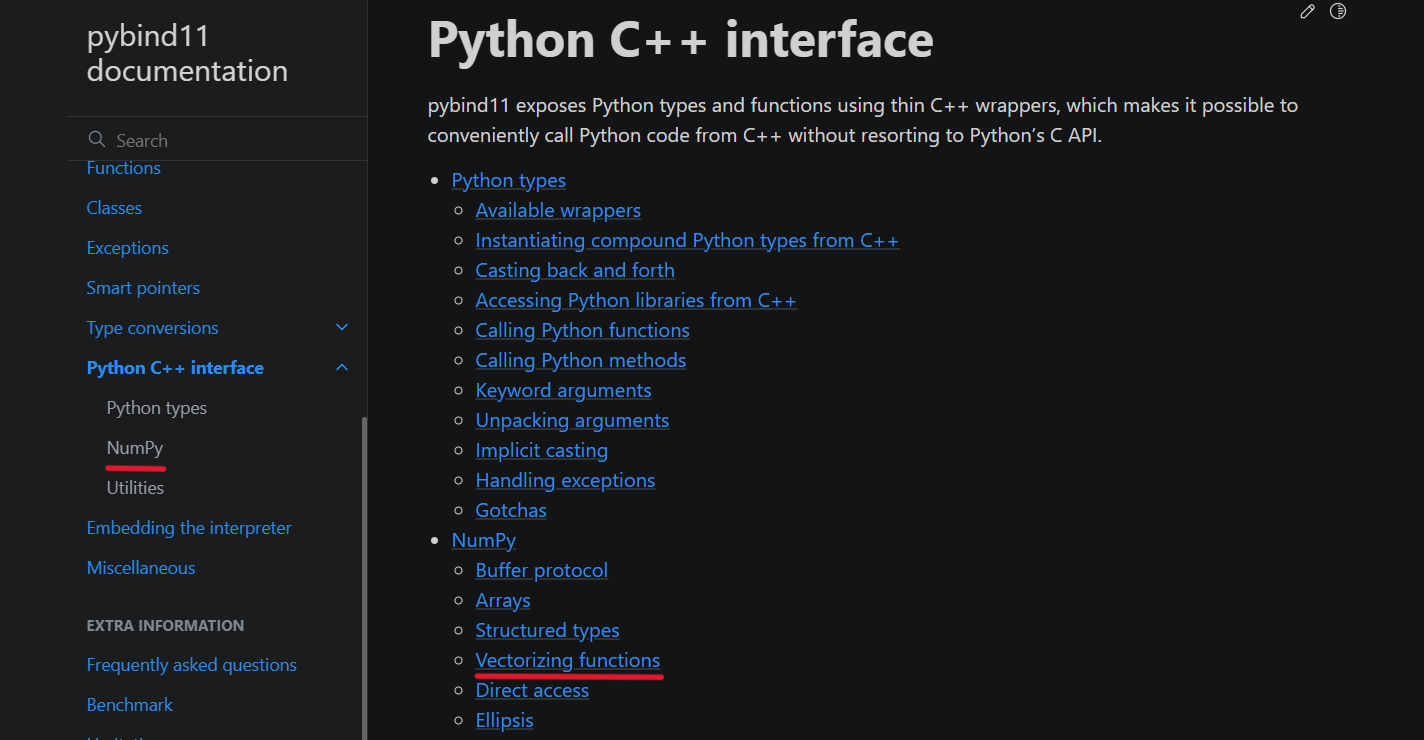Image resolution: width=1424 pixels, height=740 pixels.
Task: Open Benchmark in the sidebar
Action: [x=130, y=705]
